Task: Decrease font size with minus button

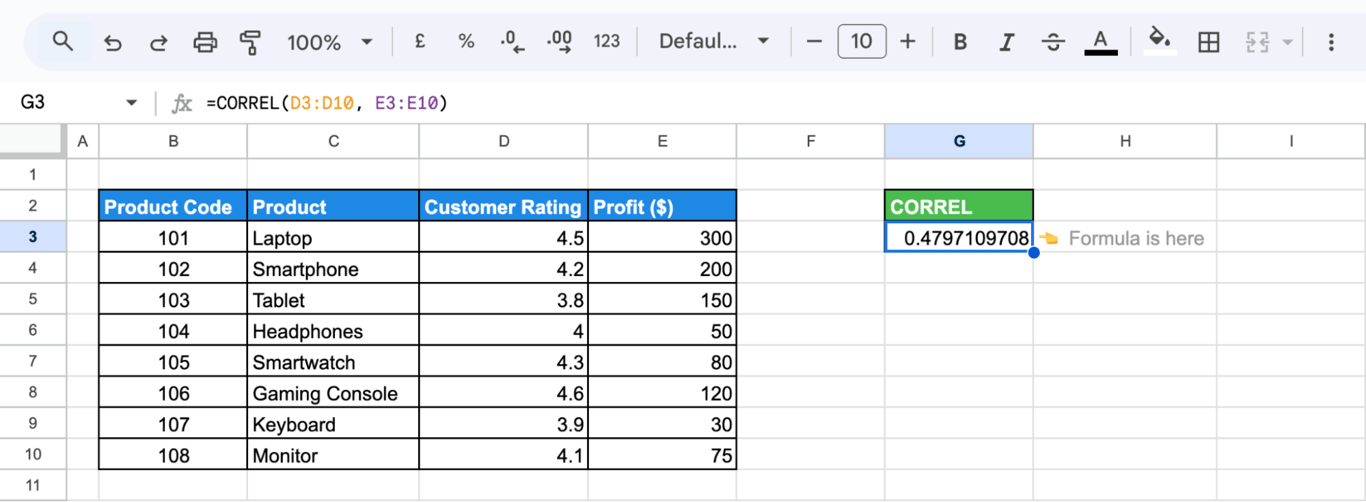Action: point(814,42)
